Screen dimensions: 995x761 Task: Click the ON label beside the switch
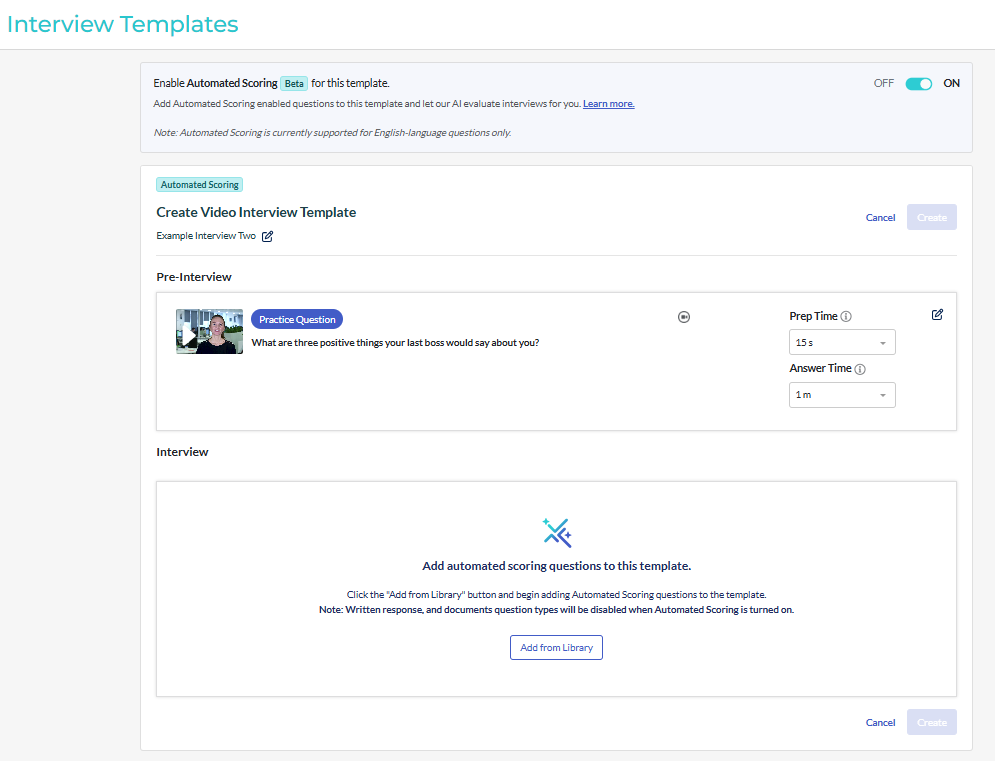[x=951, y=83]
